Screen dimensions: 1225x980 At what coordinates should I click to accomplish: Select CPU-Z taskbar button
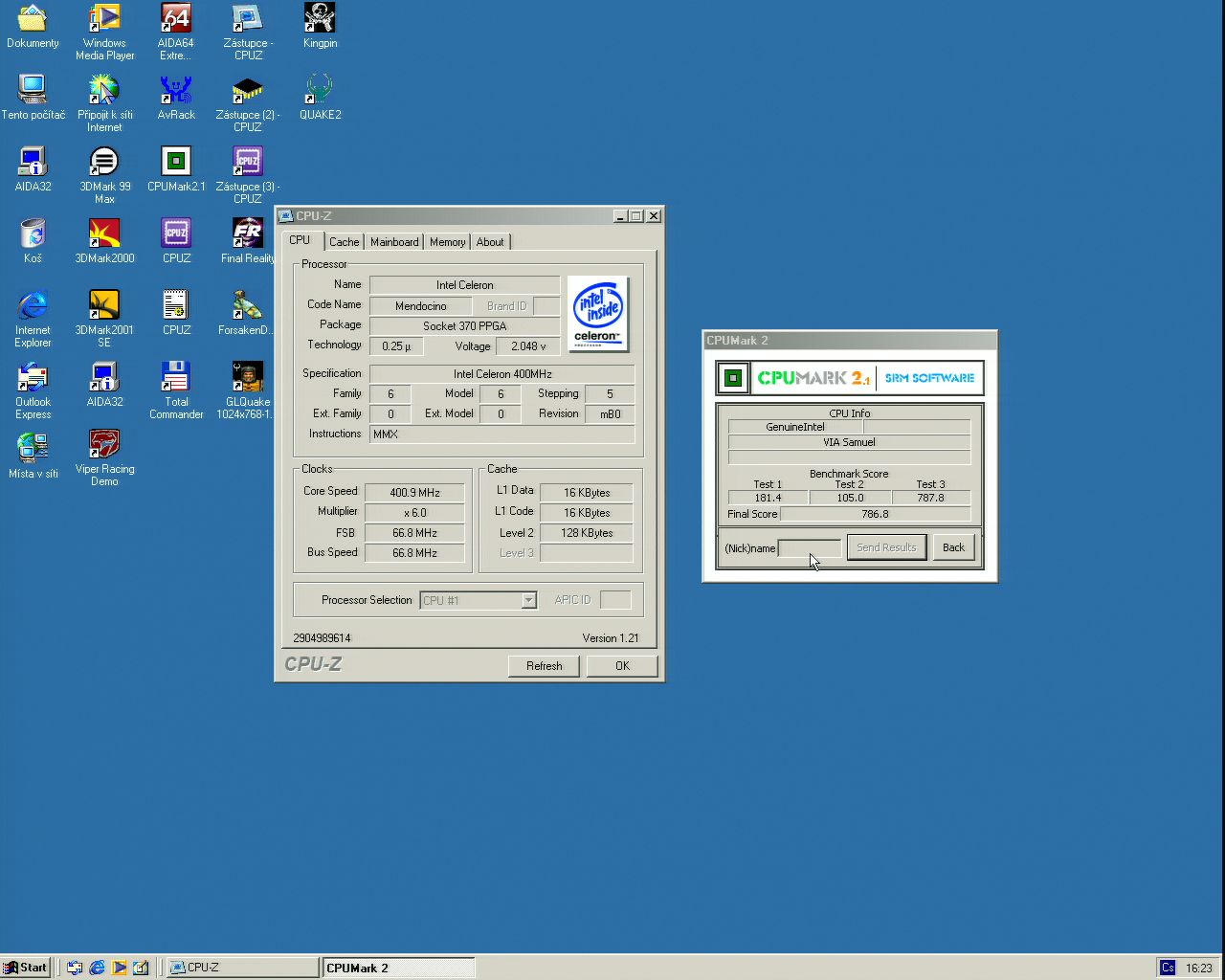[242, 968]
